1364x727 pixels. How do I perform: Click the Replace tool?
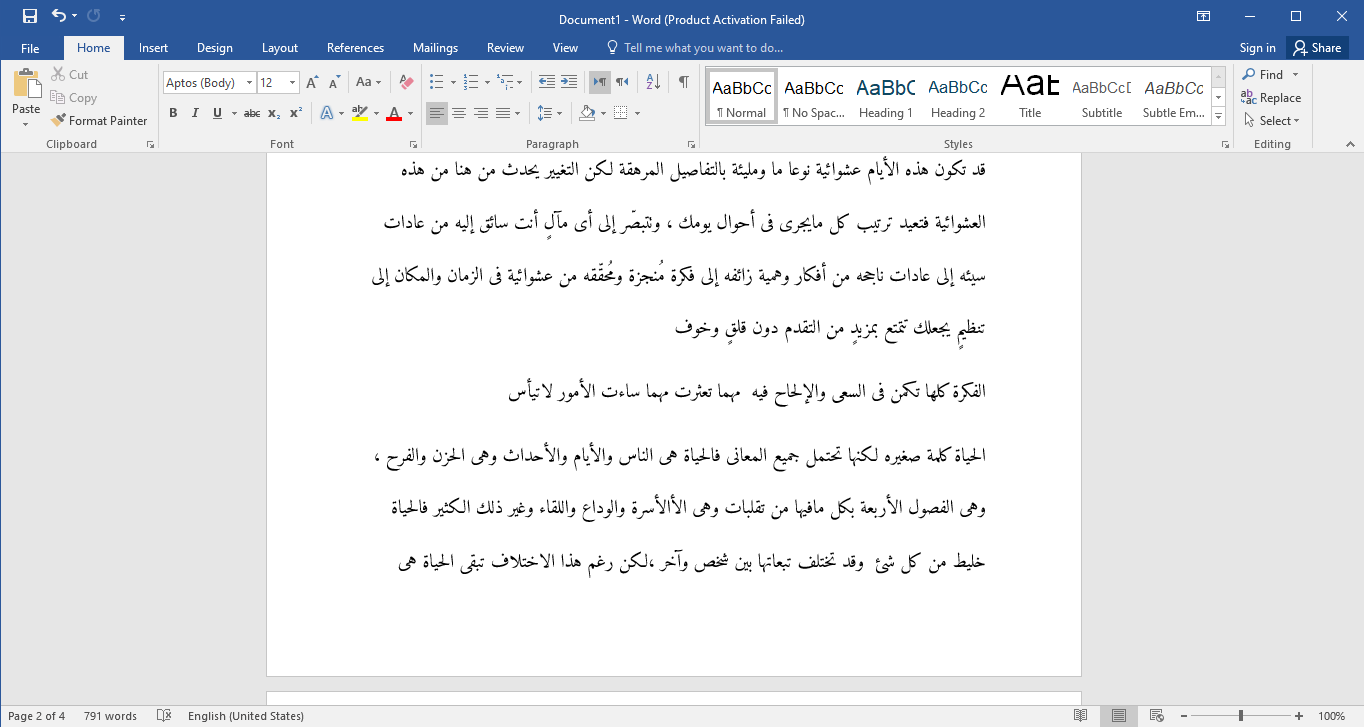click(x=1271, y=98)
